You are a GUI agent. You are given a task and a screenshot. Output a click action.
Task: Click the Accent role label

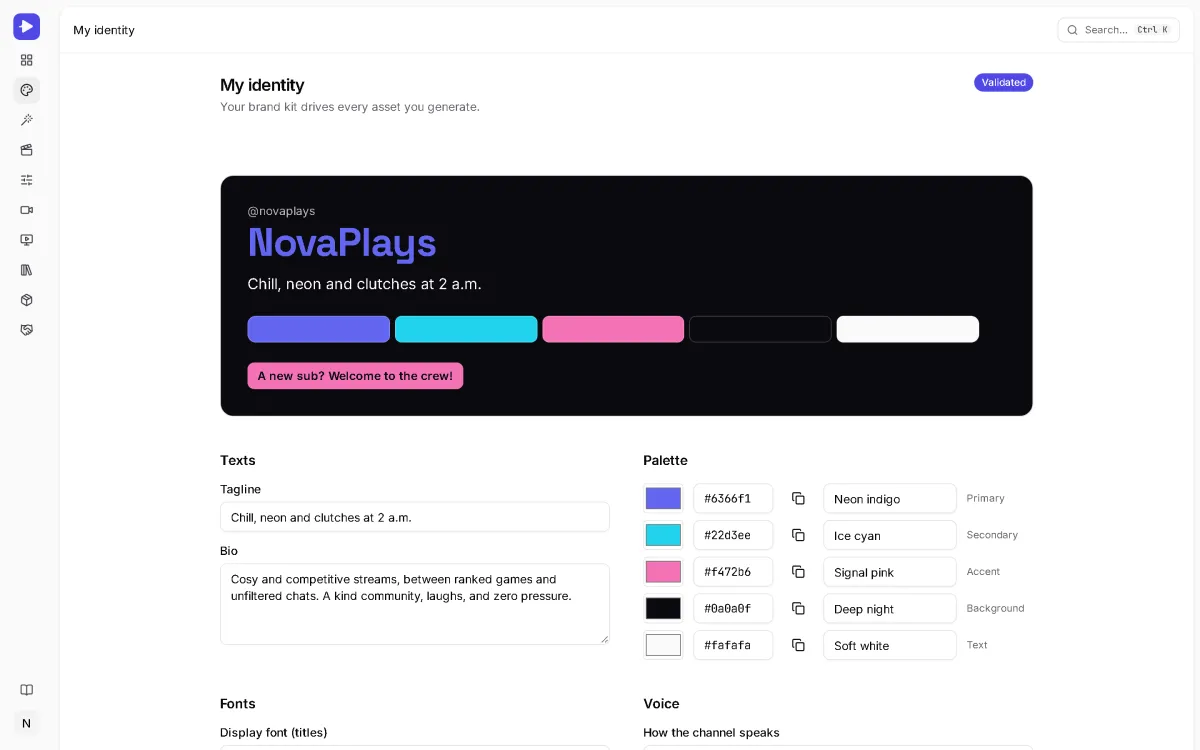point(983,572)
